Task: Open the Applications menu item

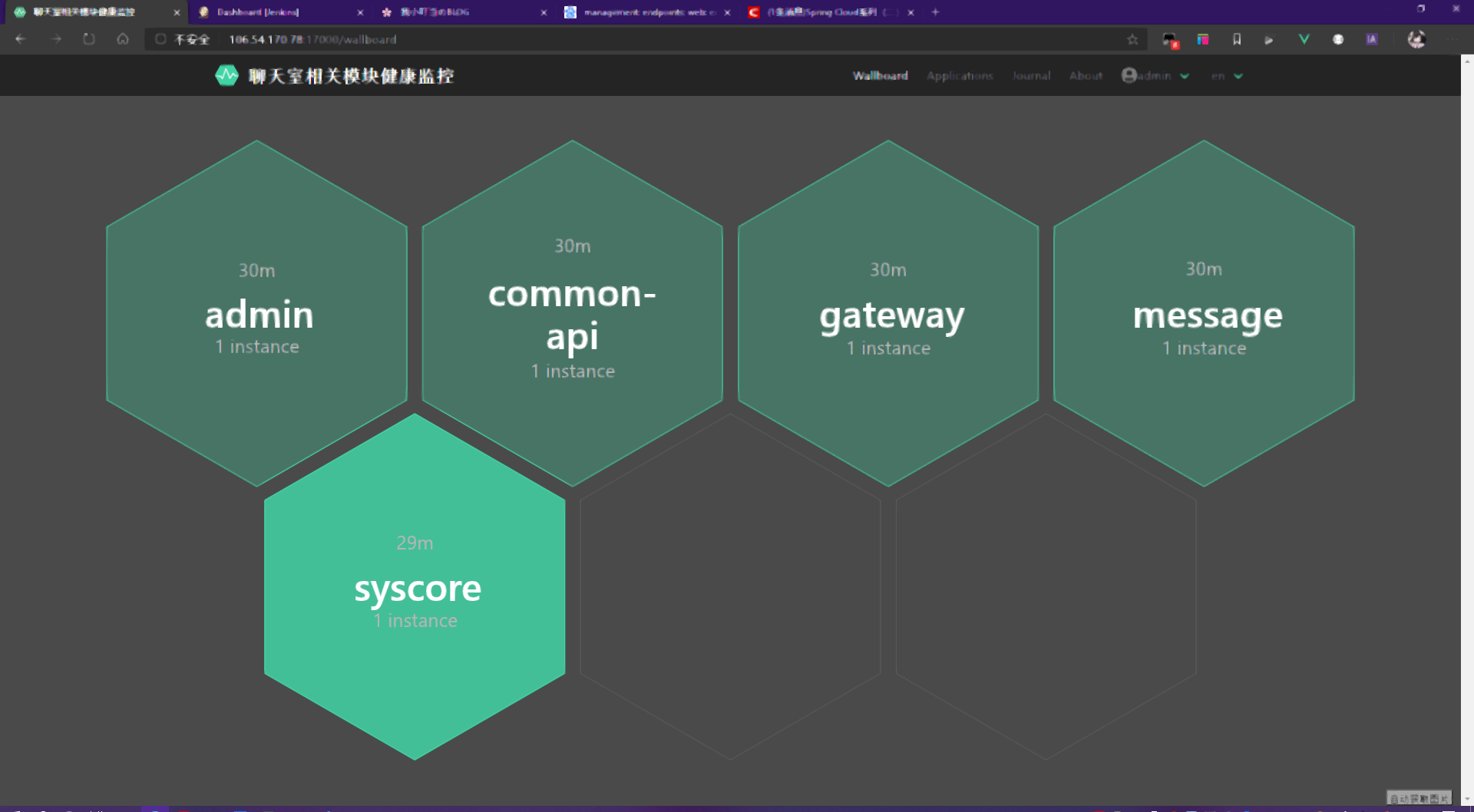Action: click(x=960, y=75)
